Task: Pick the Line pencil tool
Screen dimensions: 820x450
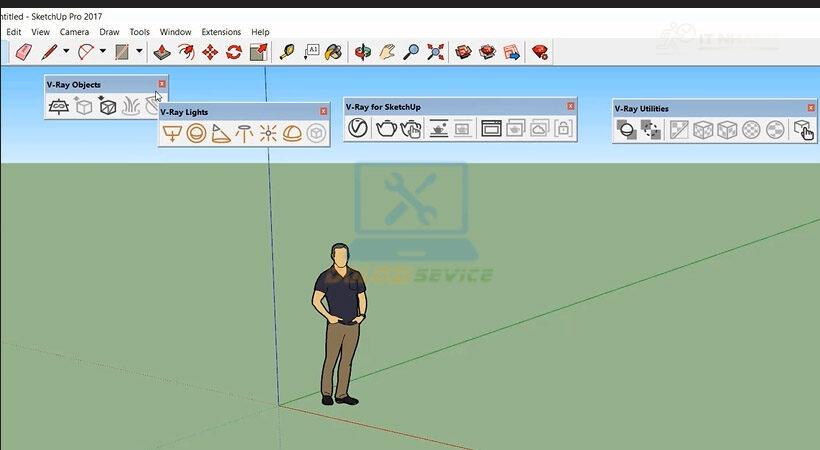Action: (x=49, y=52)
